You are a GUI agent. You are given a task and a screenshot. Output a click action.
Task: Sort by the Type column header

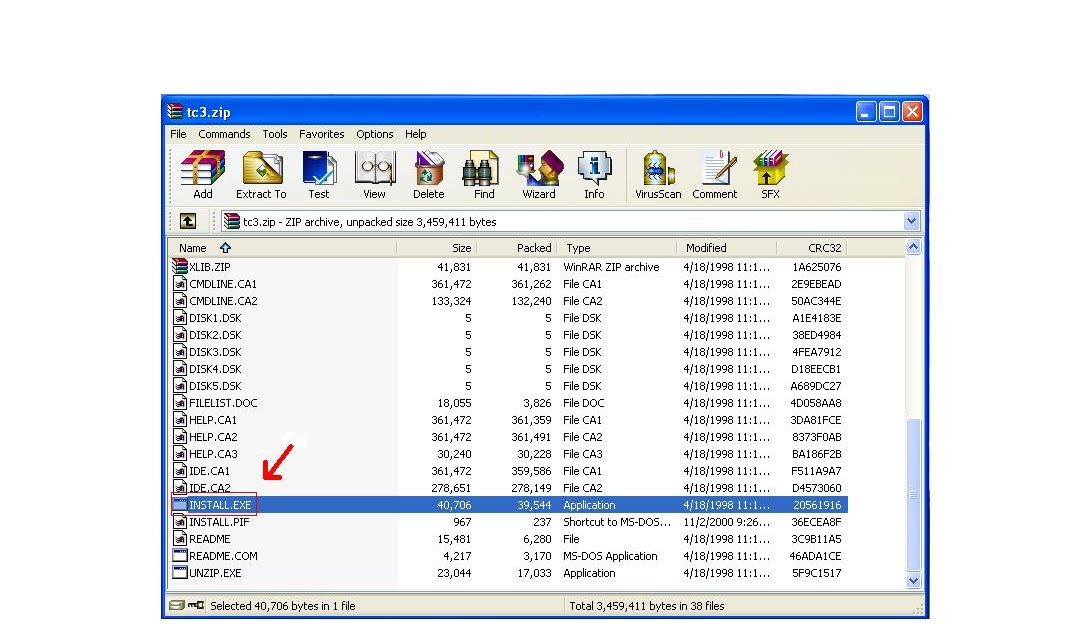click(617, 248)
